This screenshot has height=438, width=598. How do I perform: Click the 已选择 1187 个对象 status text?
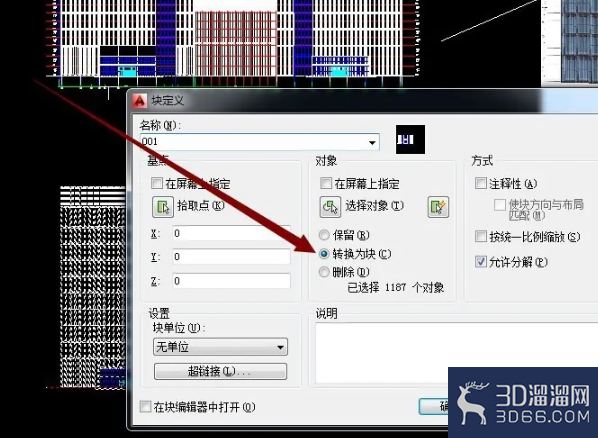[396, 287]
